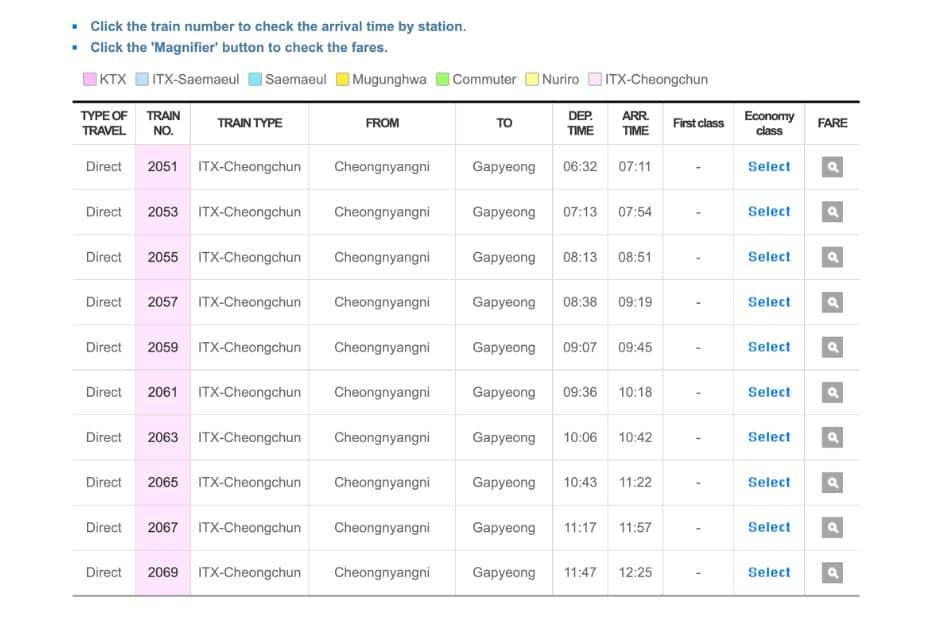This screenshot has height=620, width=930.
Task: Click the DEP. TIME column header
Action: (x=580, y=123)
